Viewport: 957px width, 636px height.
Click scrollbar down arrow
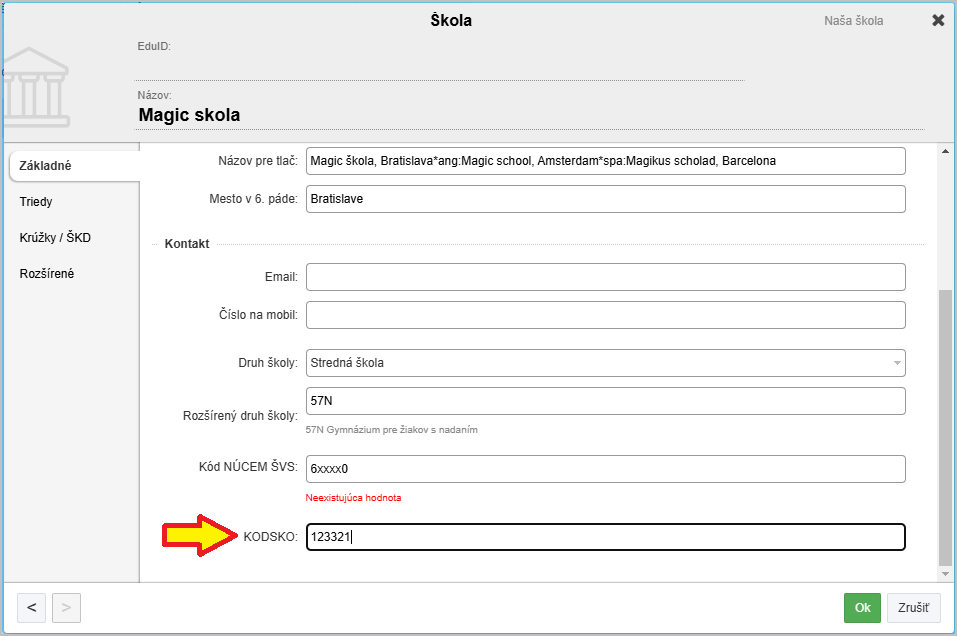(x=945, y=574)
